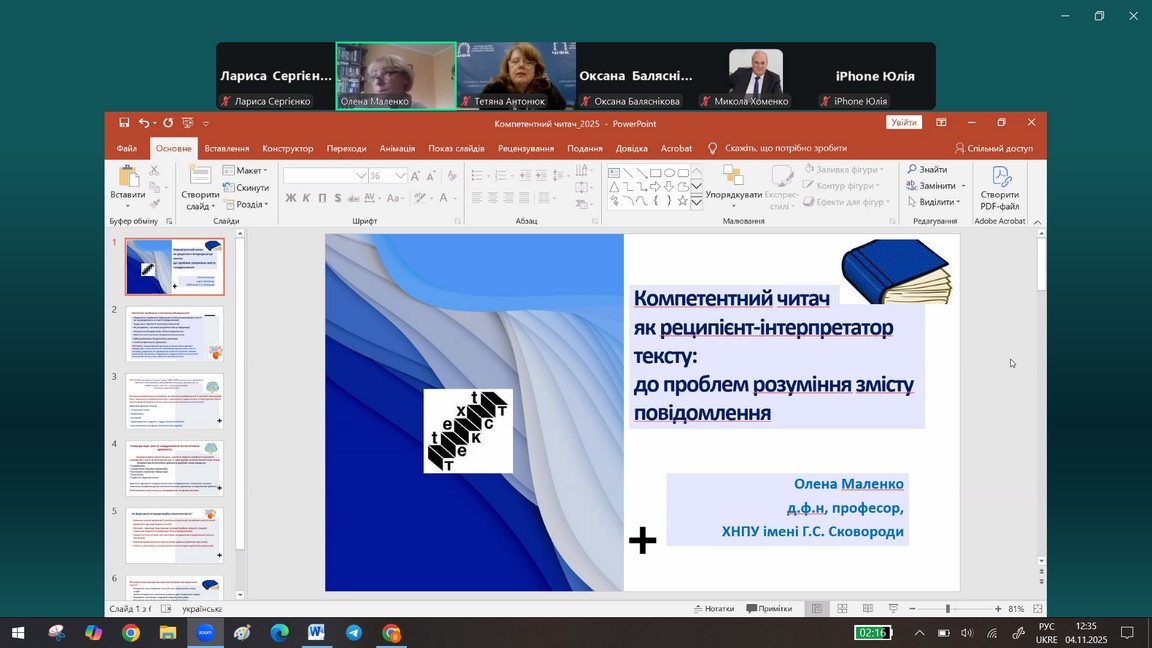This screenshot has height=648, width=1152.
Task: Toggle the Comments (Примітки) pane
Action: coord(768,609)
